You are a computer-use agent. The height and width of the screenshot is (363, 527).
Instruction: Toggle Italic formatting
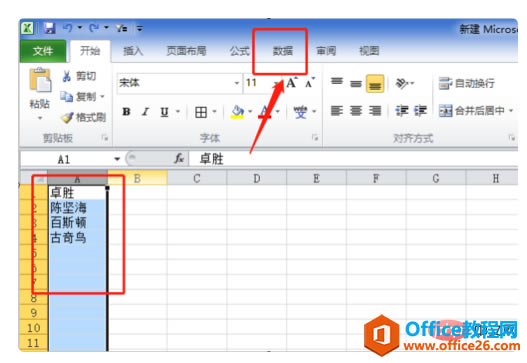click(145, 112)
